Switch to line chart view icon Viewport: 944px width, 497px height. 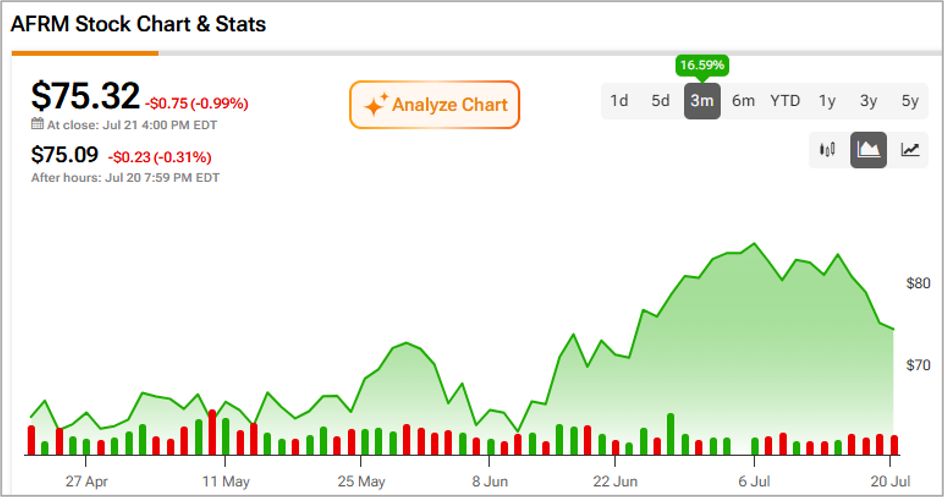coord(910,149)
